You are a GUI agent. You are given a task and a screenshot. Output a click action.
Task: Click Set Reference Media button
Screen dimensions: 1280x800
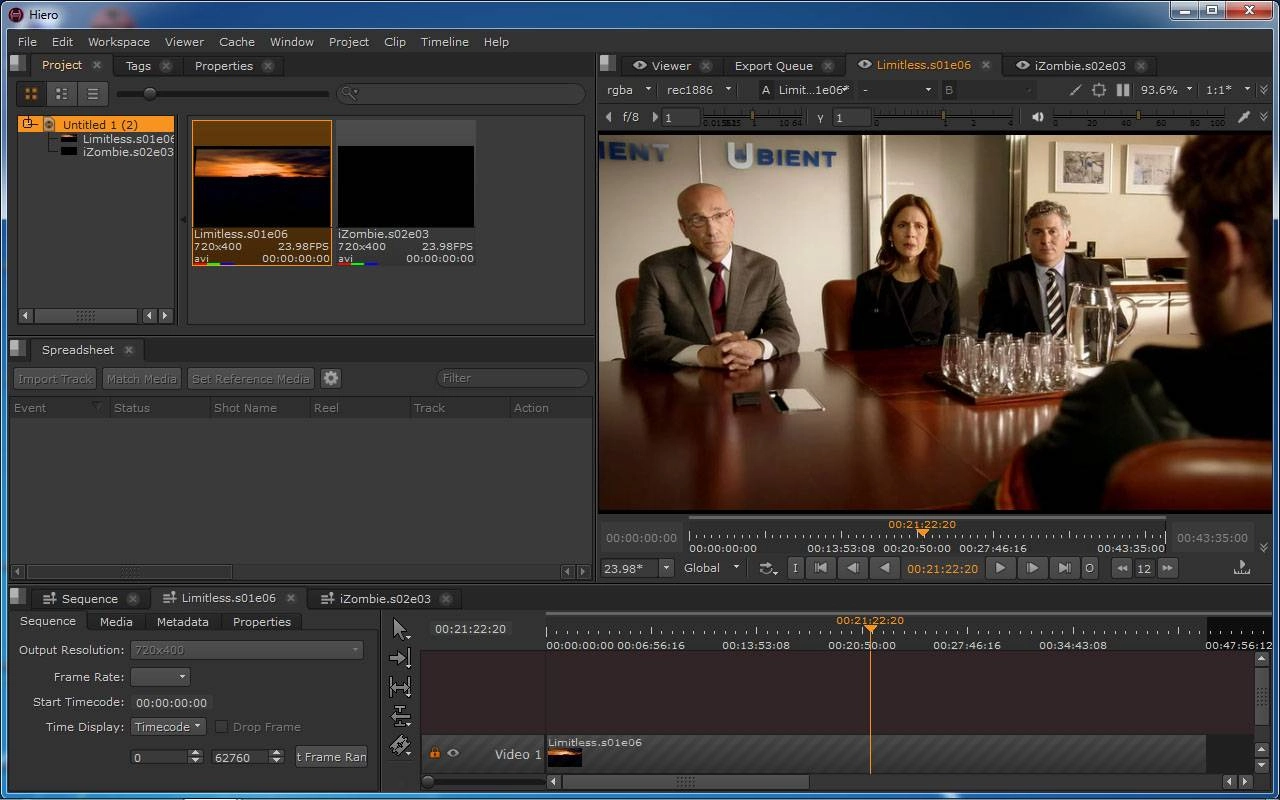tap(251, 379)
